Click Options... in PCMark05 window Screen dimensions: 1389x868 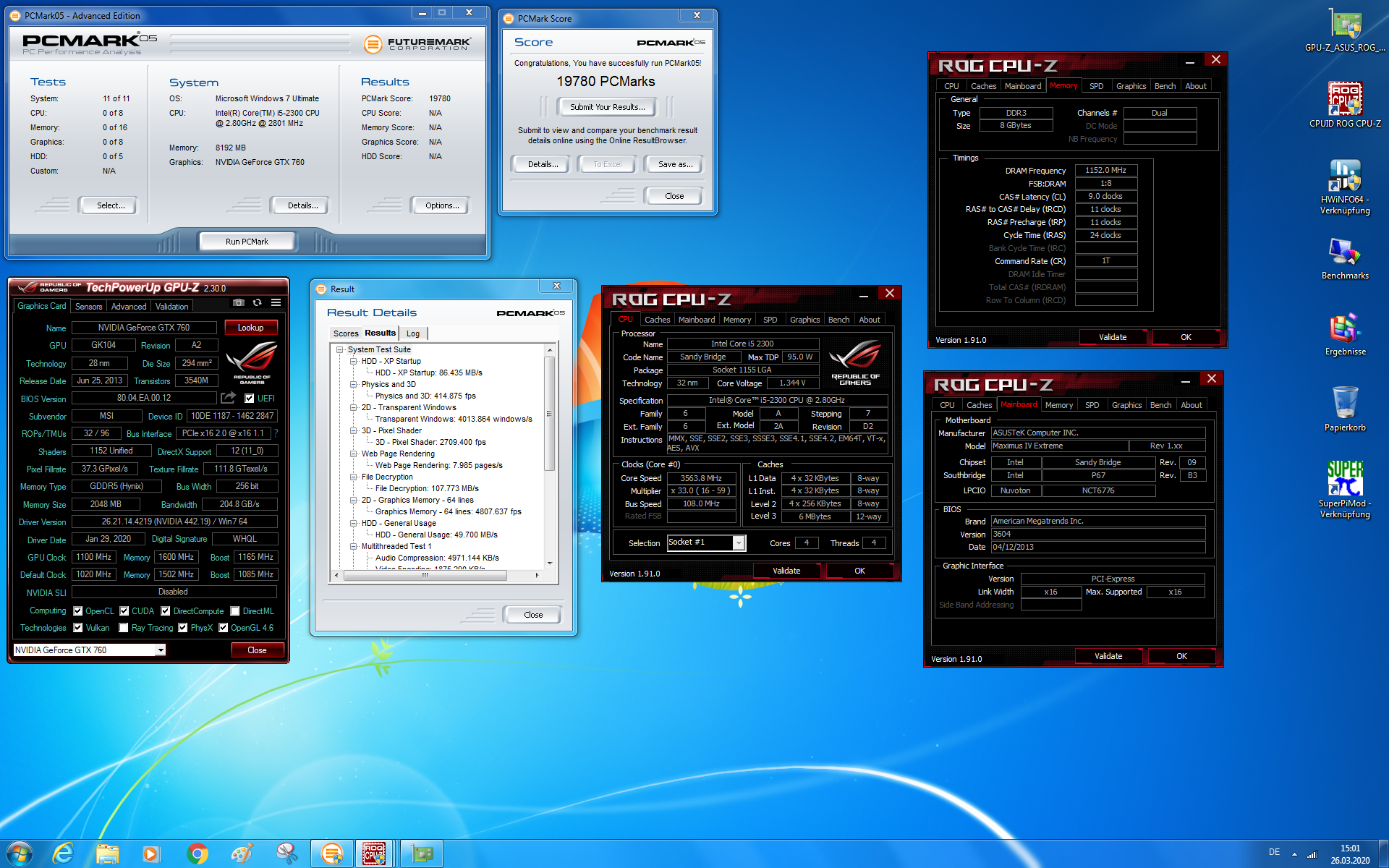point(442,205)
